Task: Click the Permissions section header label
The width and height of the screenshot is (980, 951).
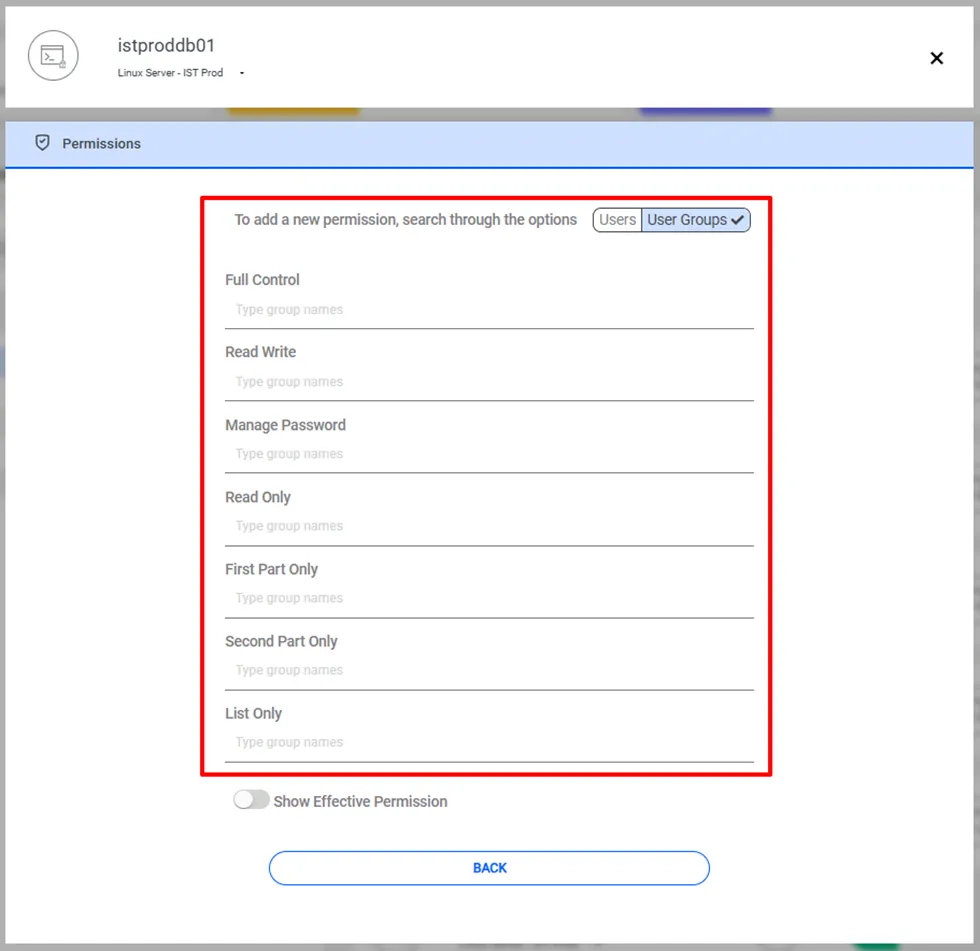Action: click(101, 144)
